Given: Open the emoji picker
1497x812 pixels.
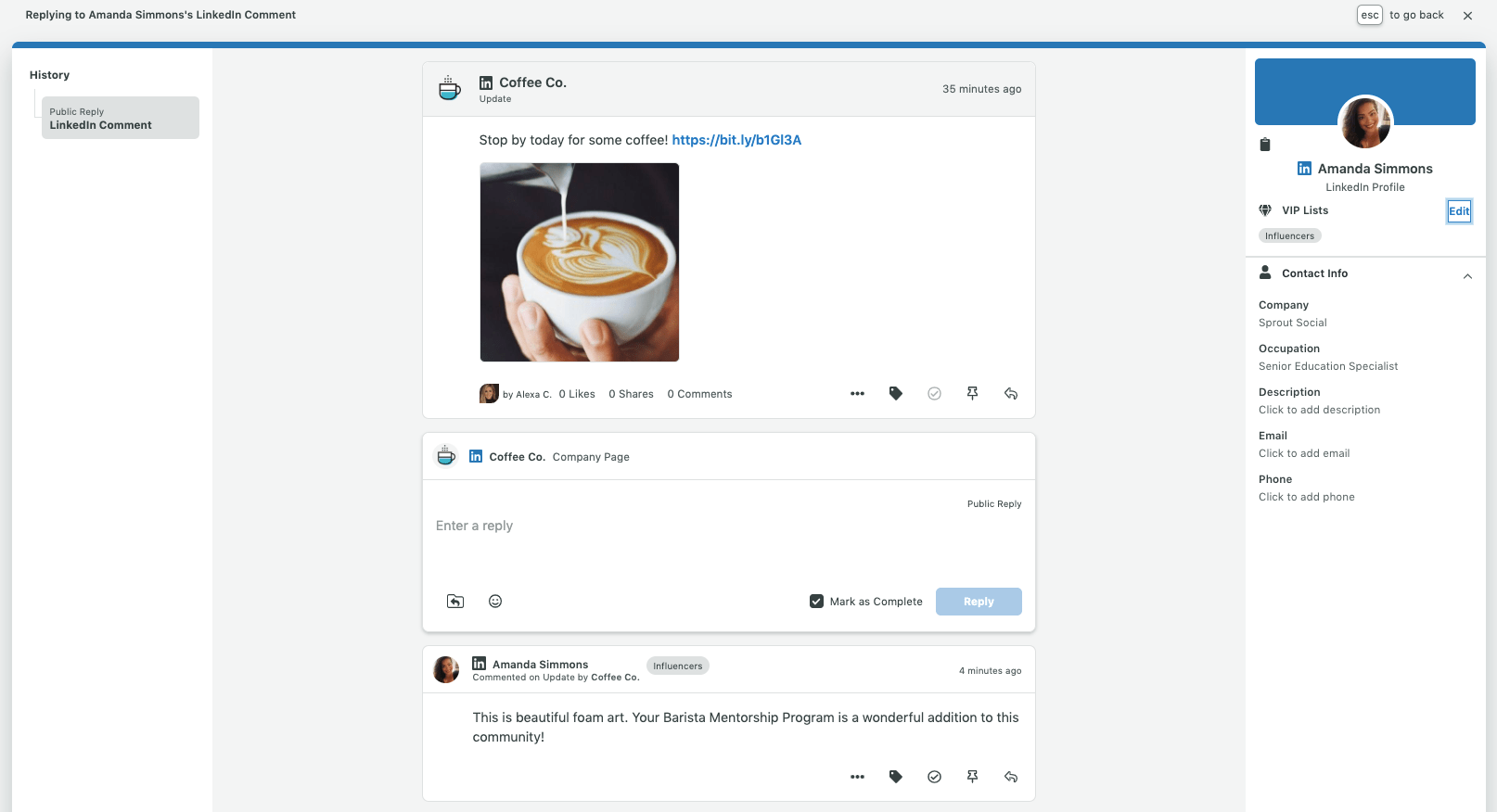Looking at the screenshot, I should [495, 602].
